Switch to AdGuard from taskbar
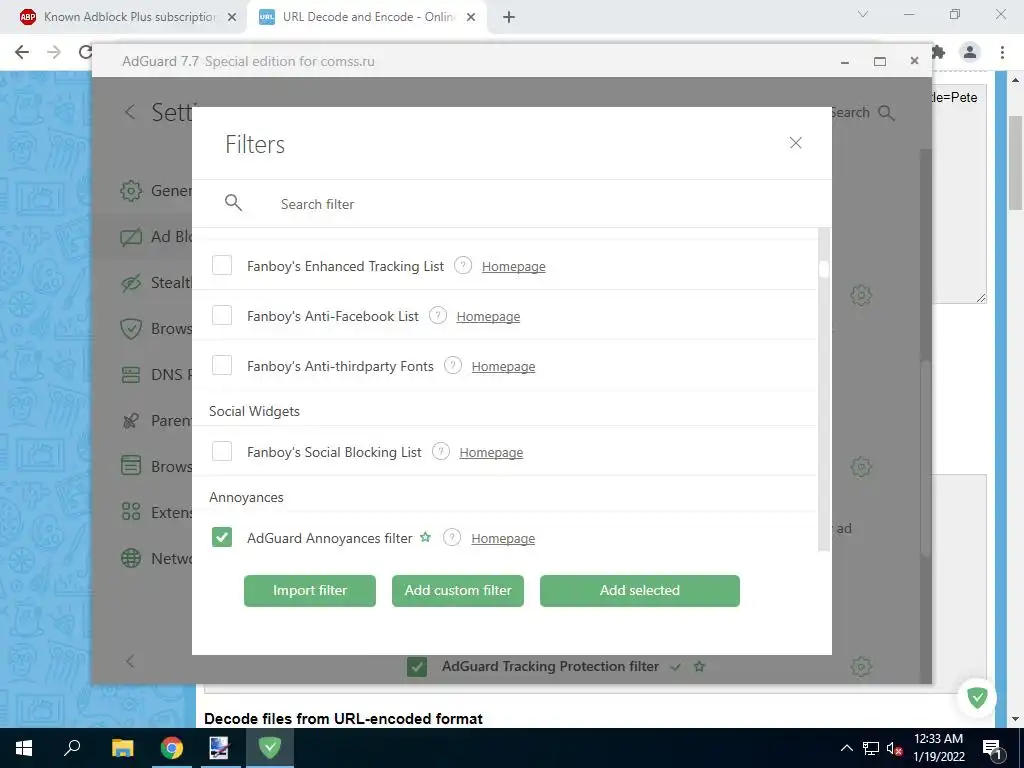Image resolution: width=1024 pixels, height=768 pixels. point(270,748)
